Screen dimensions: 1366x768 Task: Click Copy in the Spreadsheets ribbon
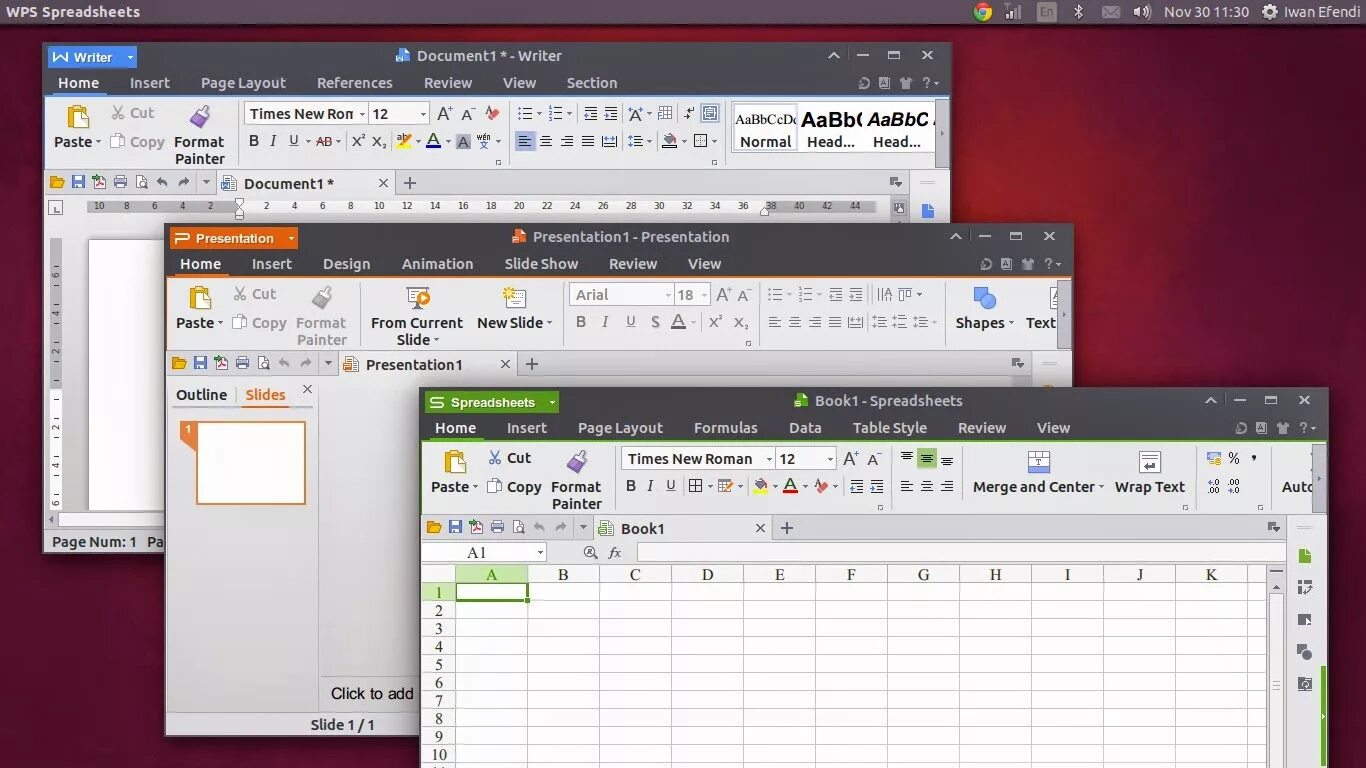[x=514, y=487]
